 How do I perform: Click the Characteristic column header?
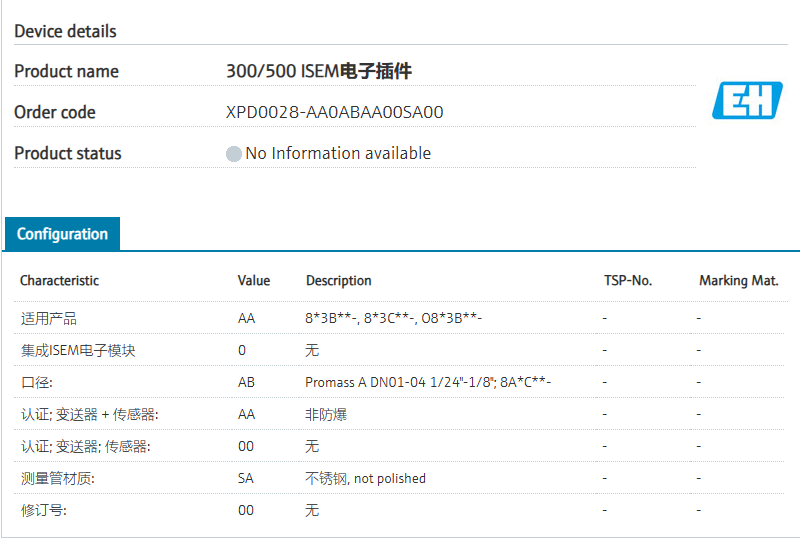pyautogui.click(x=59, y=280)
